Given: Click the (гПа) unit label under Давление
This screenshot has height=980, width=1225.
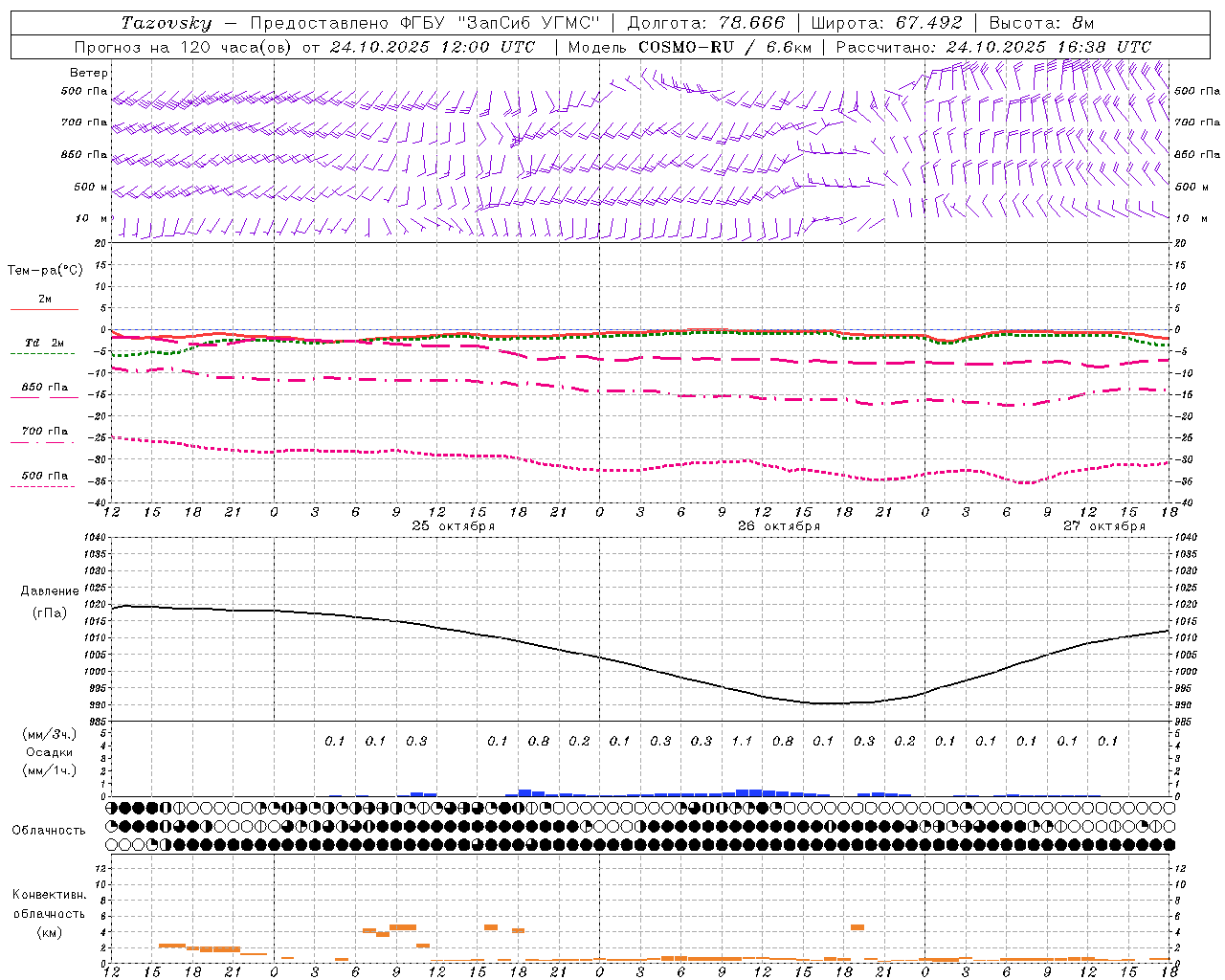Looking at the screenshot, I should (x=50, y=613).
